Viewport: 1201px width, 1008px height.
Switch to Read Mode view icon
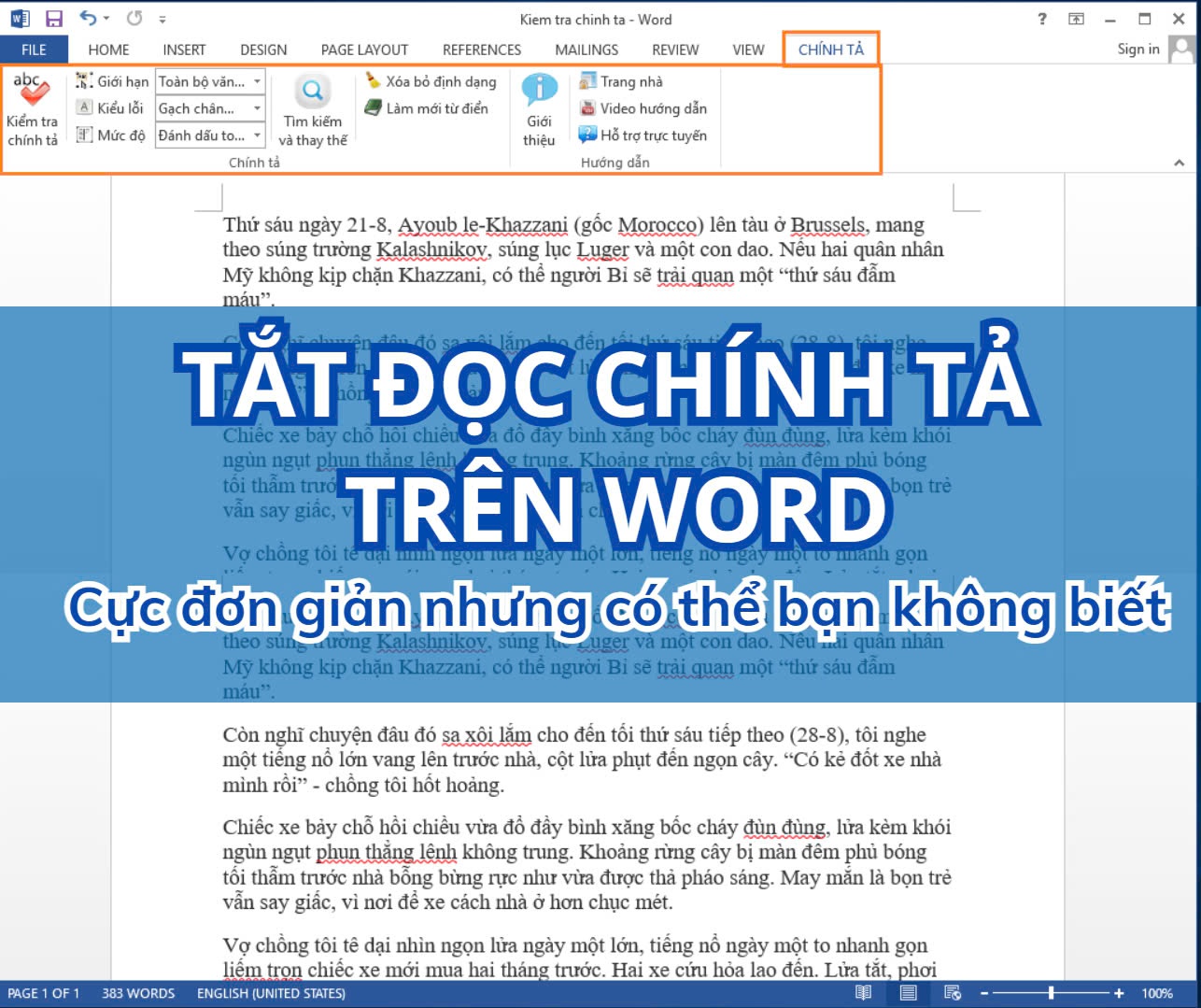pos(864,993)
